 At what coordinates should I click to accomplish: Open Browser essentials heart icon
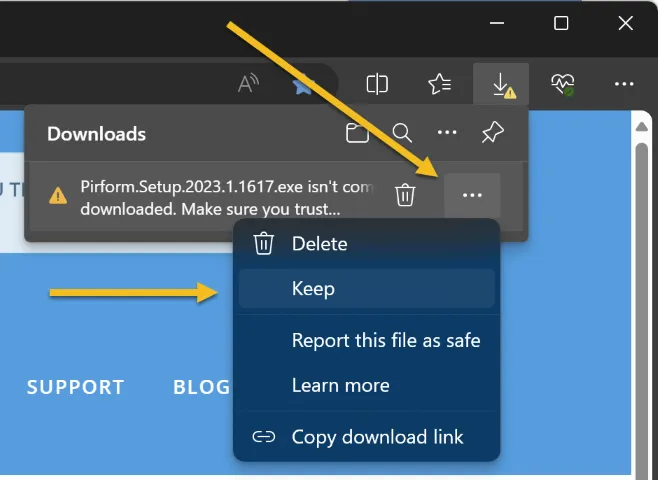[x=563, y=84]
